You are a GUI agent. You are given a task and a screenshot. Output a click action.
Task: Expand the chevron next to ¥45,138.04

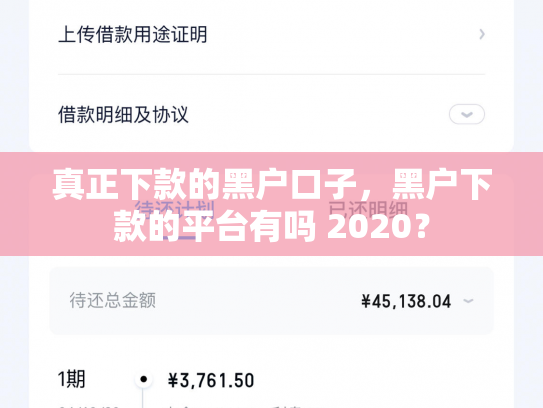468,301
